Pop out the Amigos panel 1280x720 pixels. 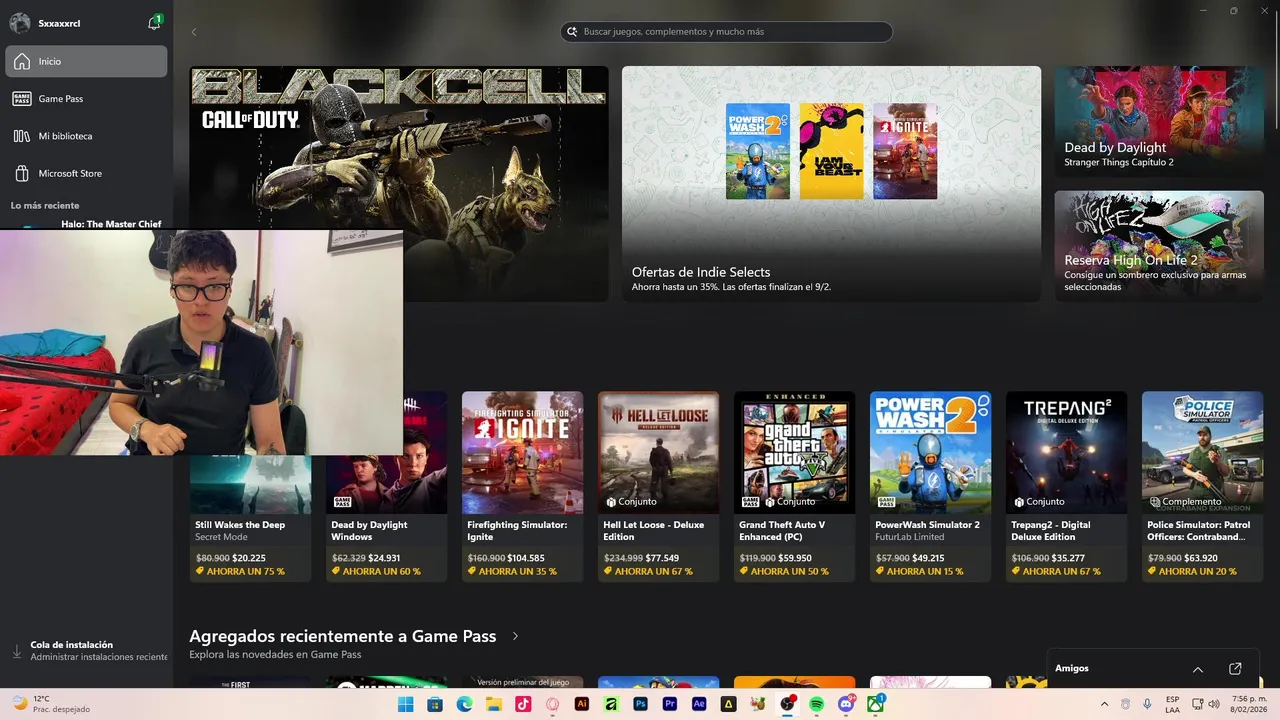pyautogui.click(x=1235, y=669)
